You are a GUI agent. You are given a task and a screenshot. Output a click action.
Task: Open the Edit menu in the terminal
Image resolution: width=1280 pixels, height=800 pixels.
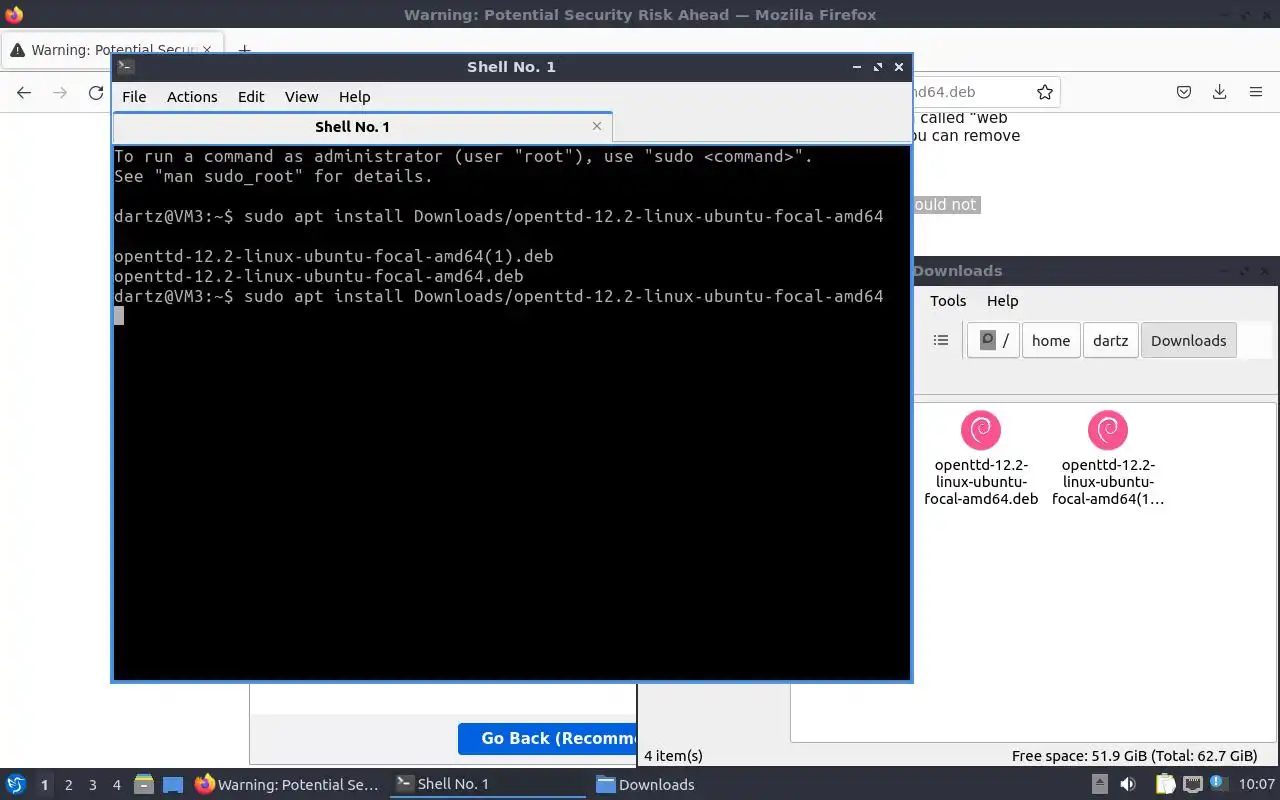tap(251, 97)
